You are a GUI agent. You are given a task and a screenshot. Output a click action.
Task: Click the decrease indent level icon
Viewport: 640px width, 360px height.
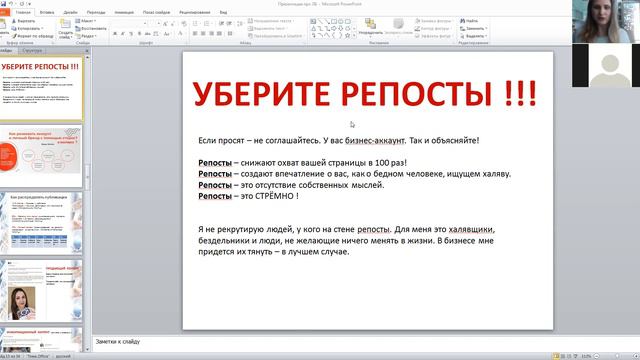click(221, 24)
